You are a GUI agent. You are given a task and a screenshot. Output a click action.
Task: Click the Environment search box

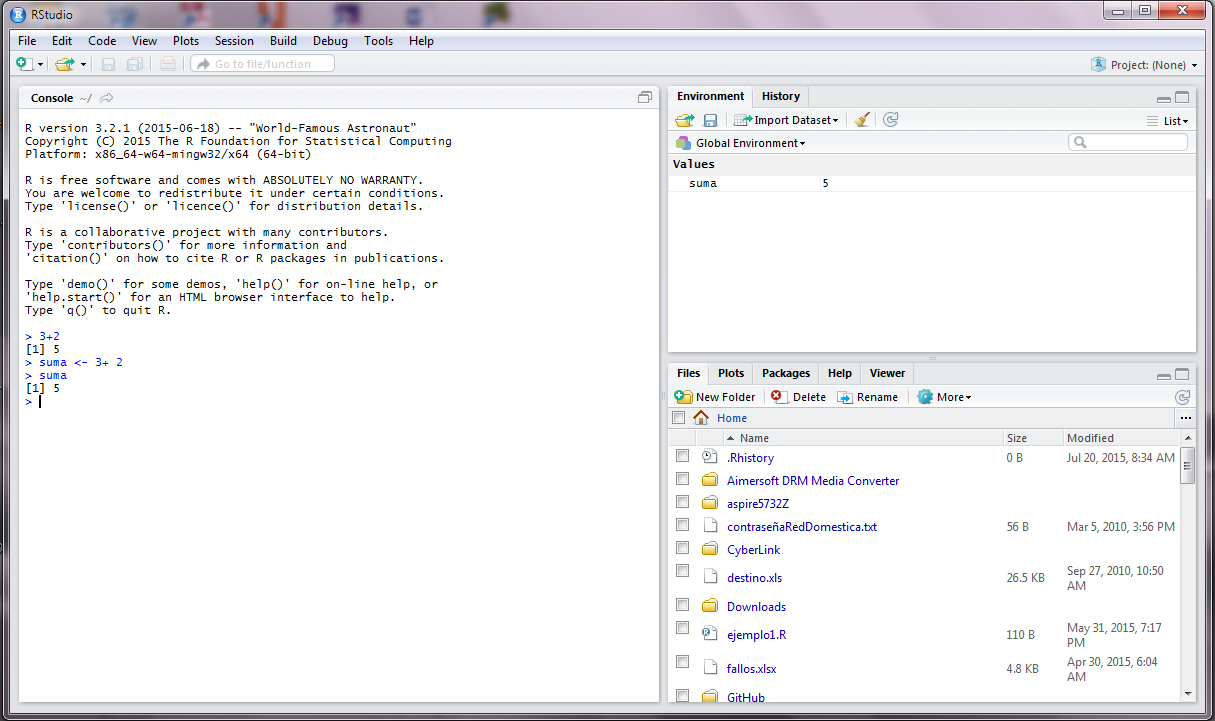tap(1128, 143)
